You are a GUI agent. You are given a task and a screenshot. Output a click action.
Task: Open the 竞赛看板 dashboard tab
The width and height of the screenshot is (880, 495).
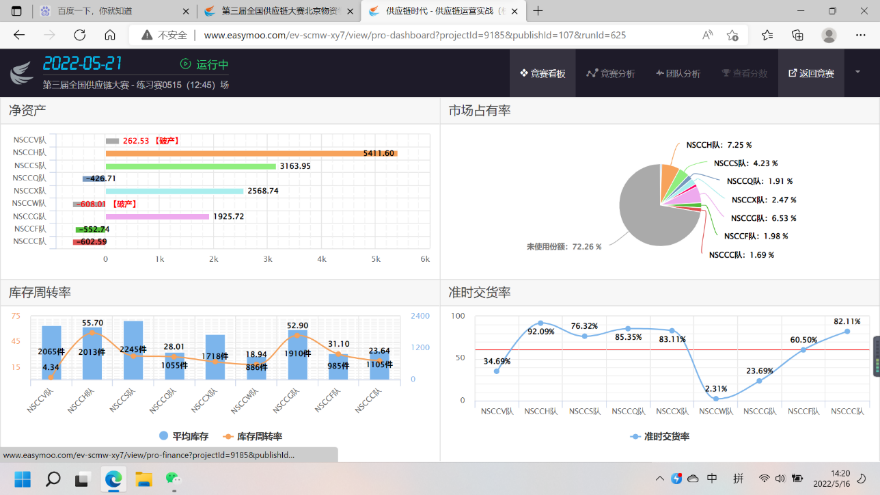tap(543, 73)
